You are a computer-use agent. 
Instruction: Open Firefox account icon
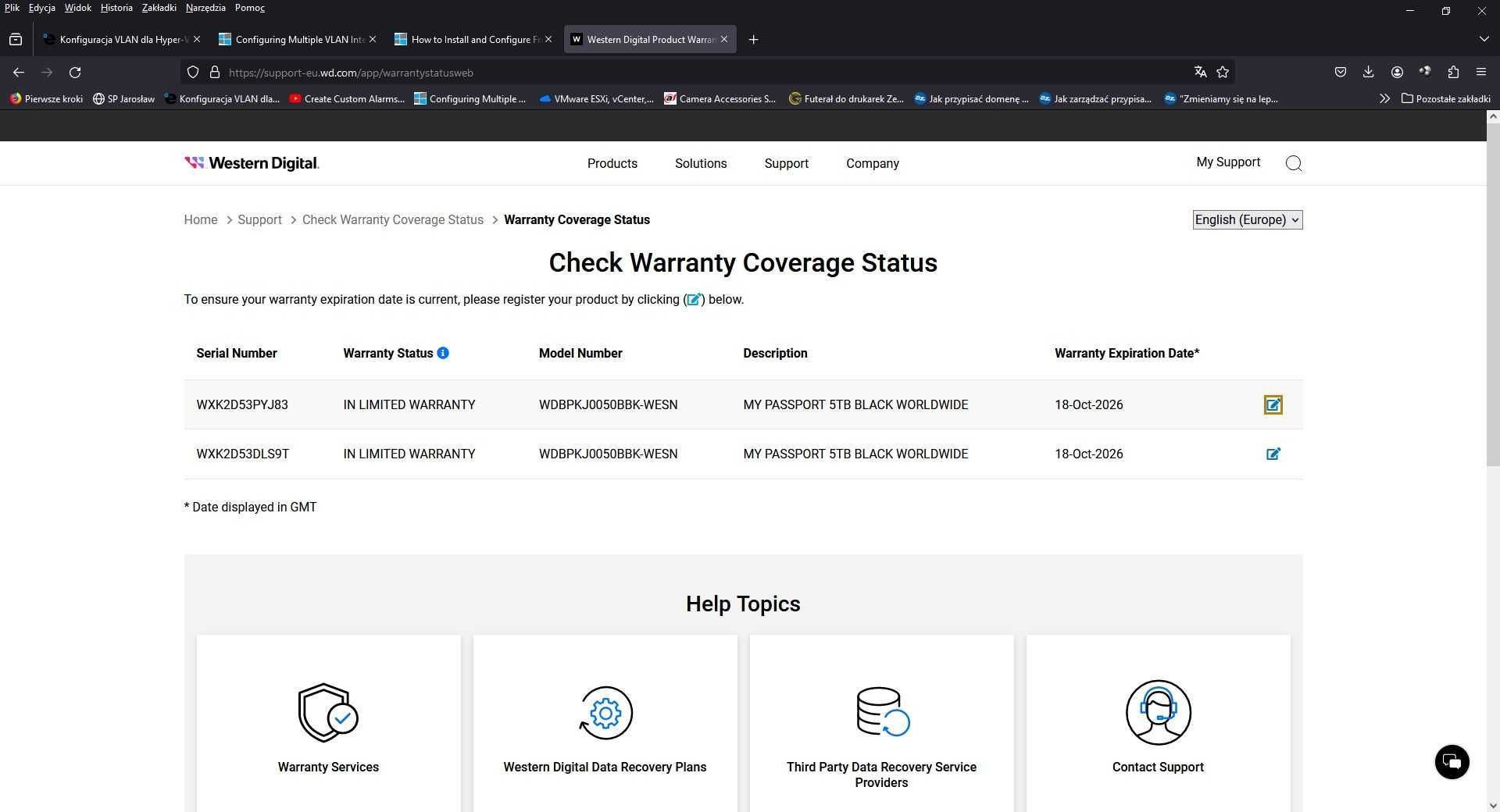tap(1397, 72)
